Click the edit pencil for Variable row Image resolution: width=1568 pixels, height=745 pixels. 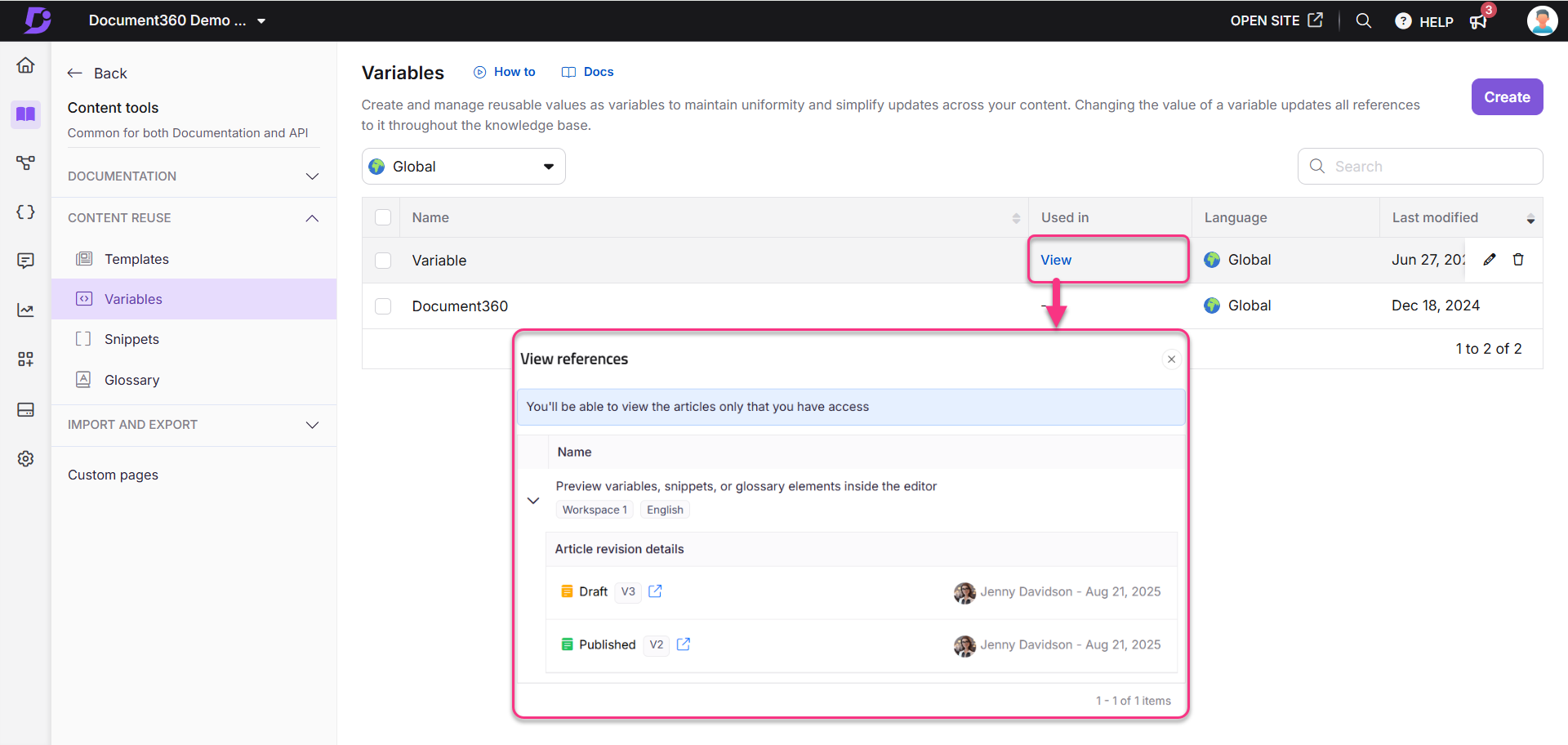(1490, 260)
